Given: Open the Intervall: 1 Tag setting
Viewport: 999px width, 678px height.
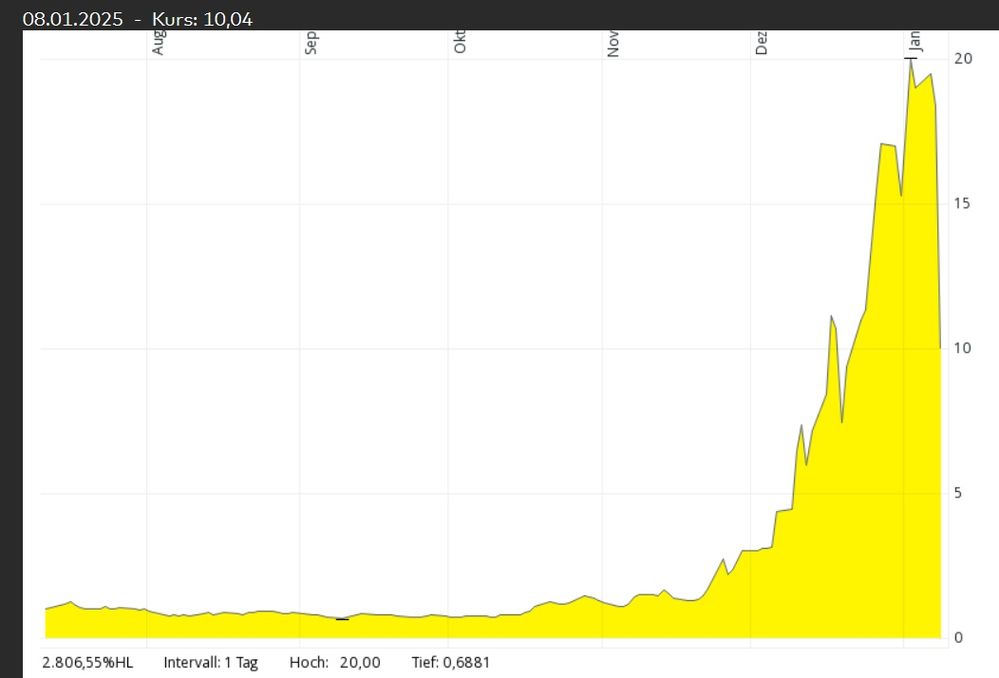Looking at the screenshot, I should [211, 663].
